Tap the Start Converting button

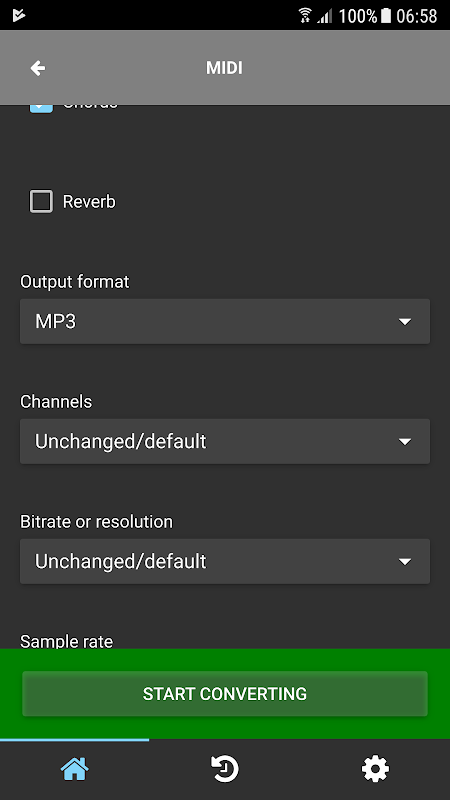[x=225, y=694]
